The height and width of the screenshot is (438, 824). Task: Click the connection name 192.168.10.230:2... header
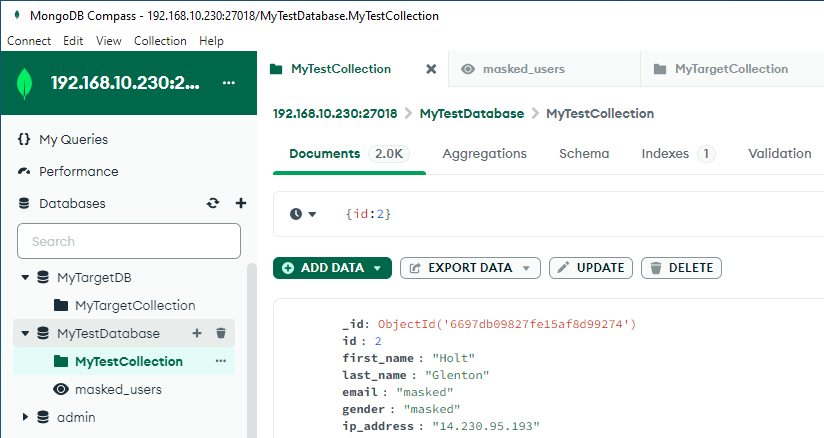[x=125, y=83]
